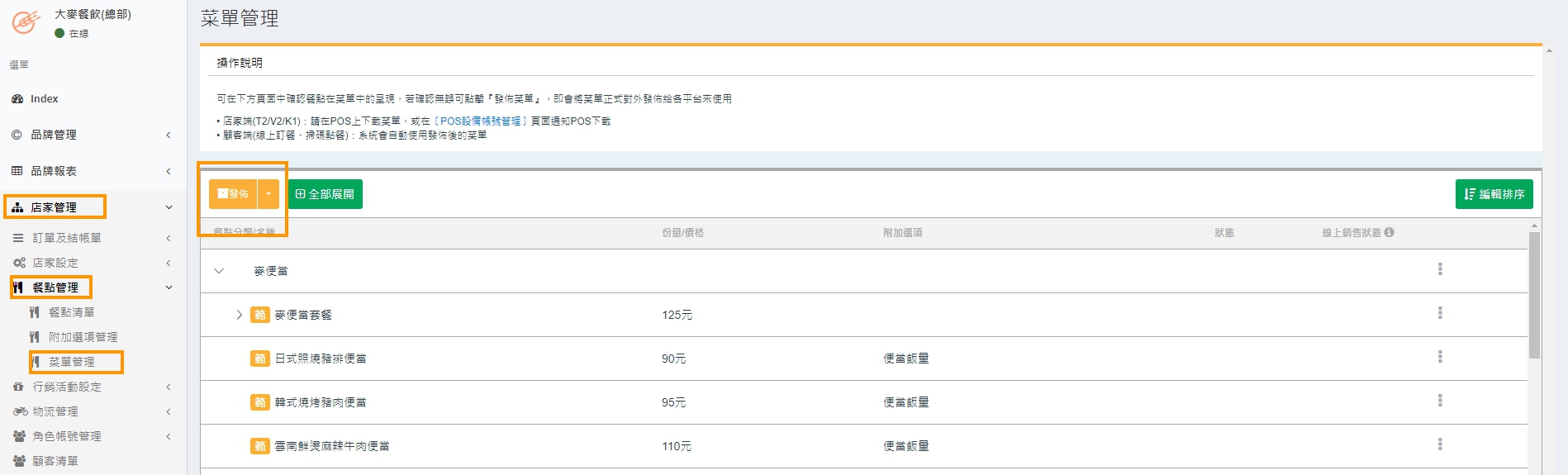Image resolution: width=1568 pixels, height=475 pixels.
Task: Open three-dot menu for 日式照燒豬排便當
Action: pos(1440,357)
